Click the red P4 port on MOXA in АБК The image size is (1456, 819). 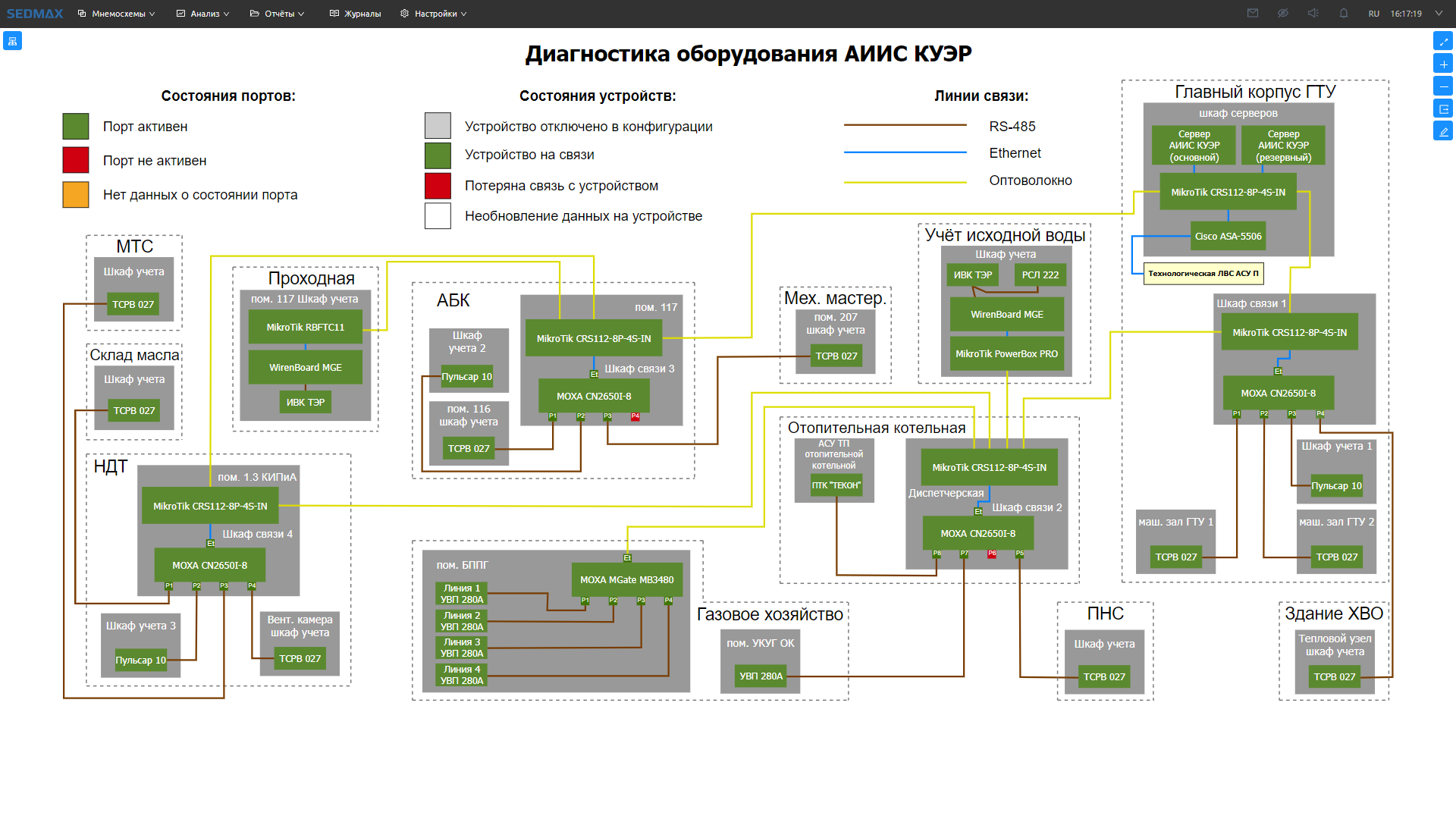click(635, 416)
